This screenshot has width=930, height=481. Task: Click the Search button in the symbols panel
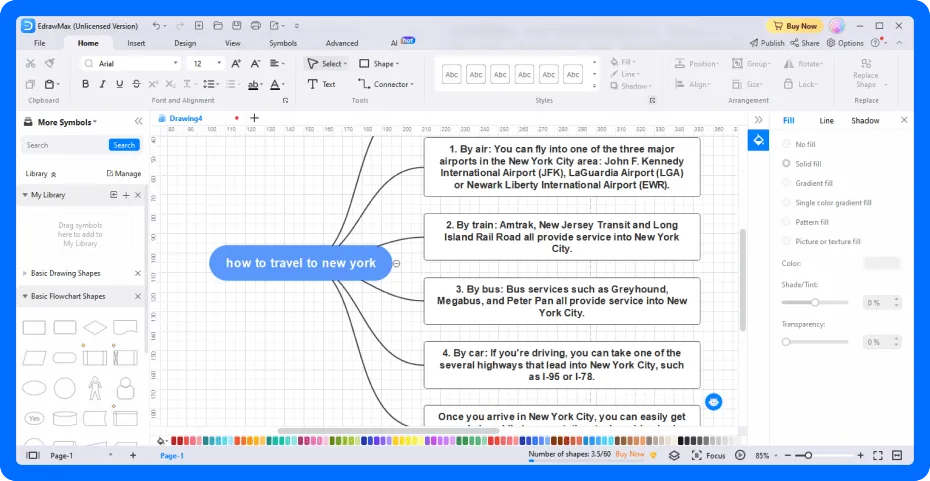(x=124, y=145)
